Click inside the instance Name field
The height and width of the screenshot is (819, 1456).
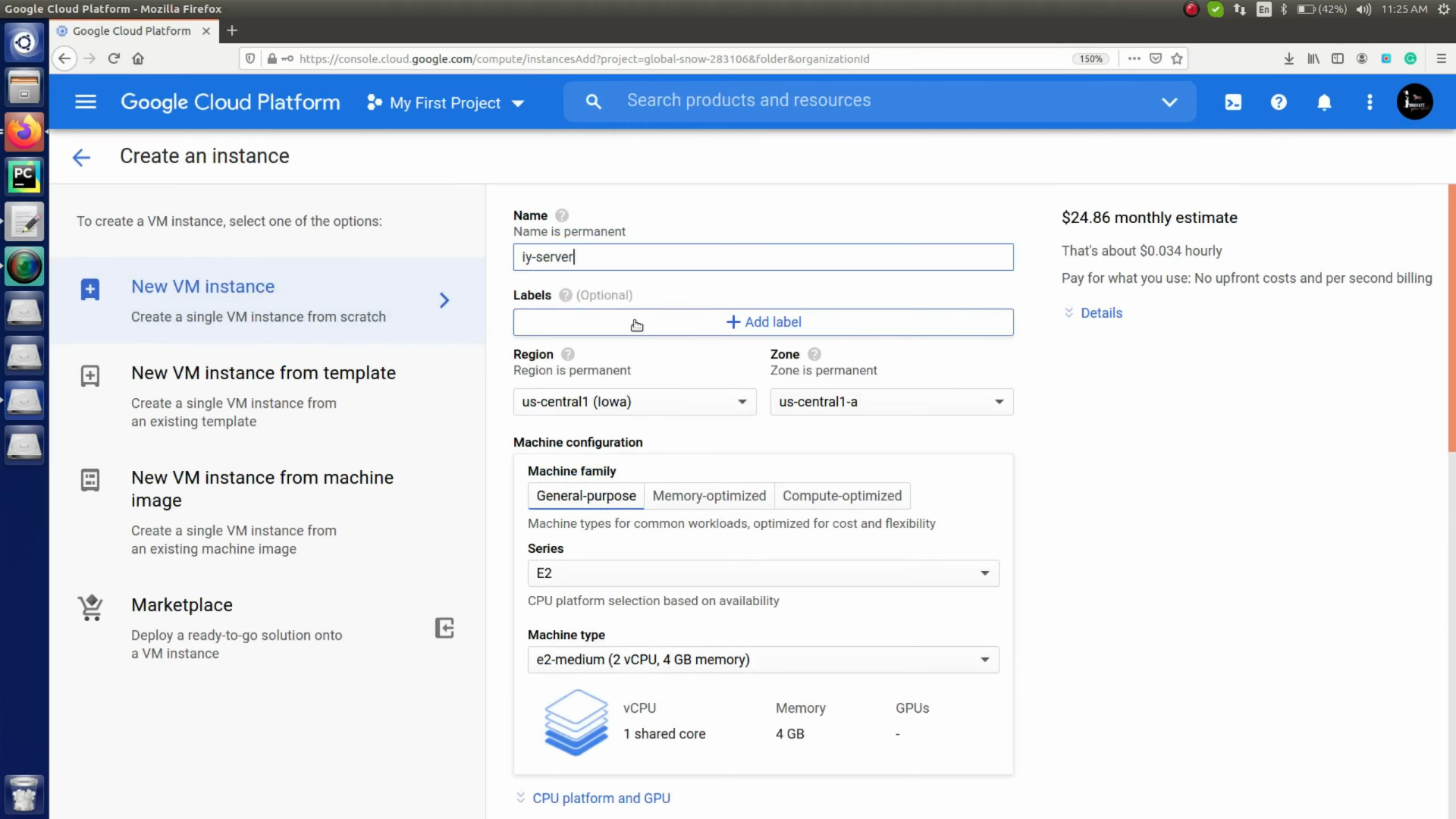tap(763, 256)
